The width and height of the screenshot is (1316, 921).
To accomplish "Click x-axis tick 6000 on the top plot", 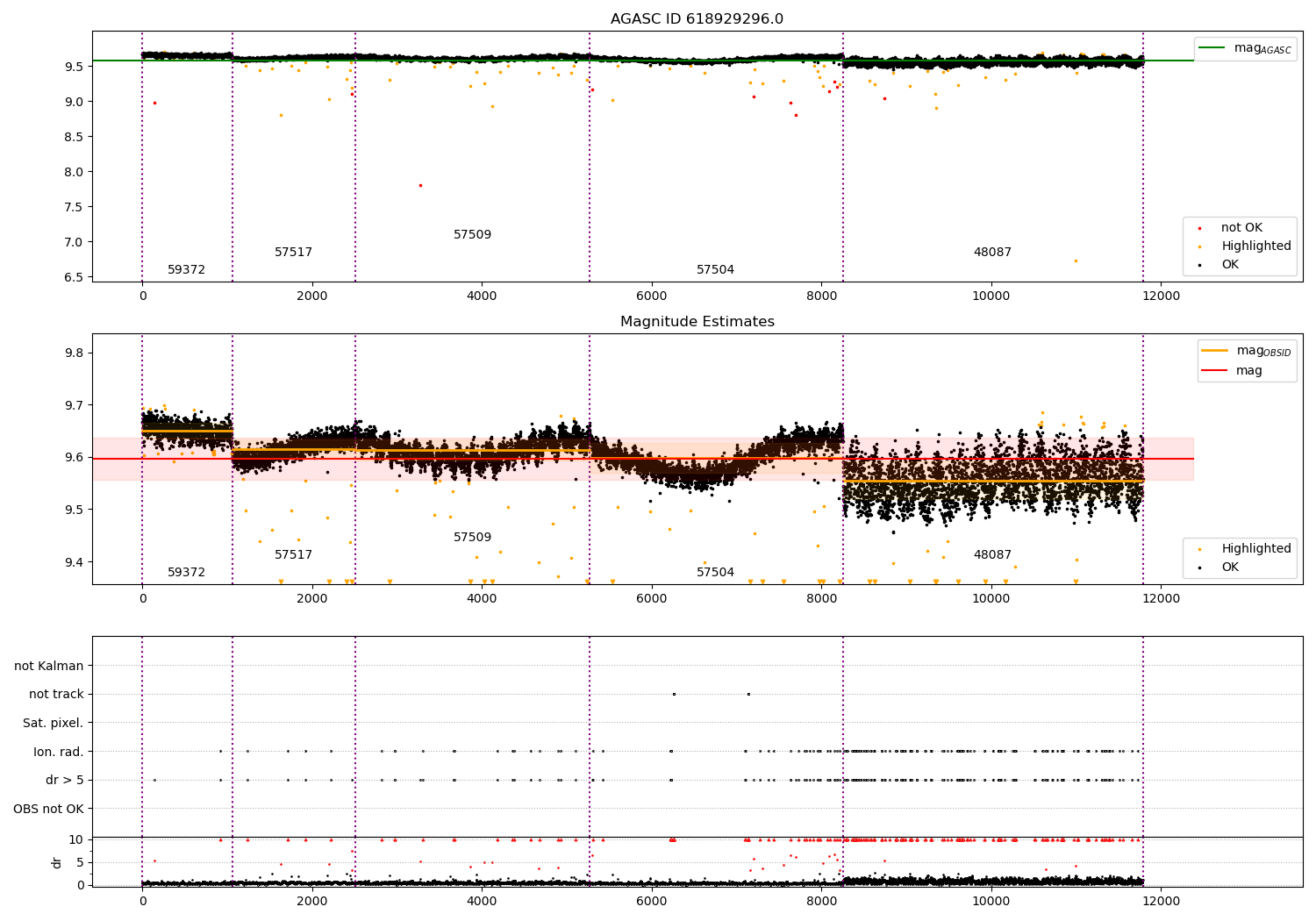I will tap(652, 296).
